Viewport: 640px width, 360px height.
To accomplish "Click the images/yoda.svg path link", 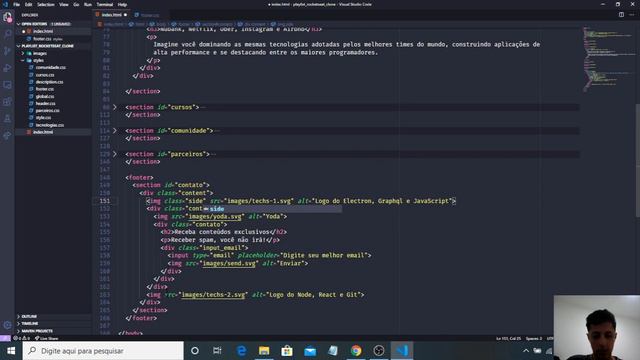I will [x=214, y=217].
